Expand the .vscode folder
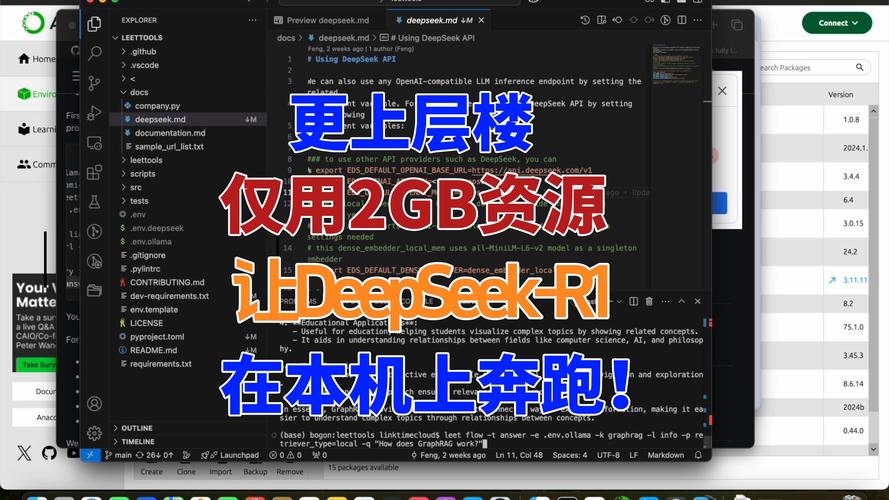 pos(145,65)
